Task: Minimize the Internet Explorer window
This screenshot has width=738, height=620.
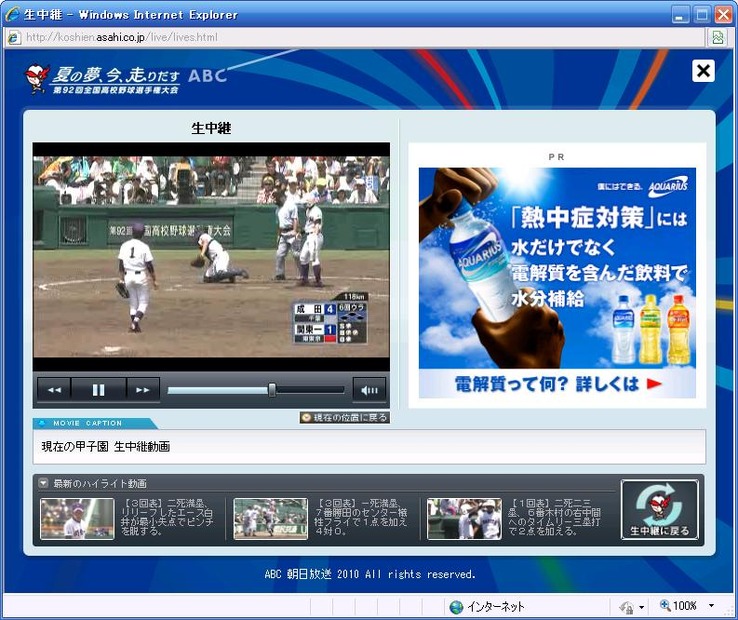Action: pos(679,15)
